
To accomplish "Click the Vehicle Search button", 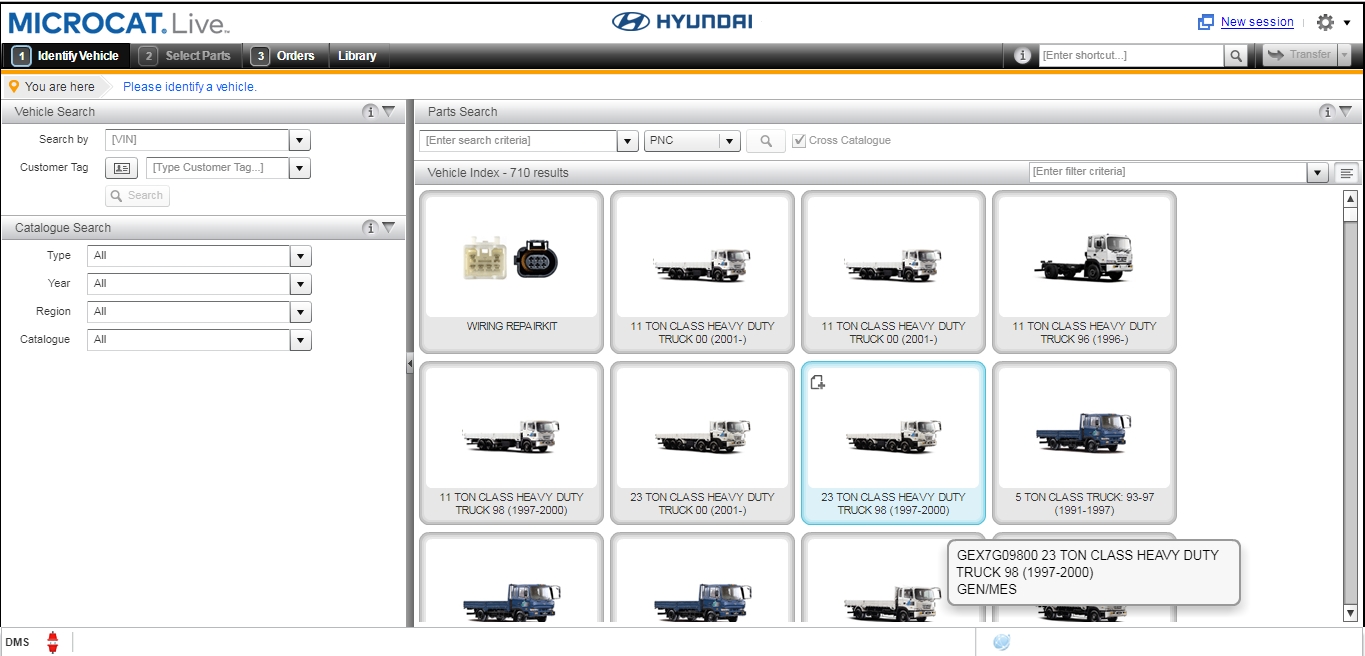I will pyautogui.click(x=138, y=196).
